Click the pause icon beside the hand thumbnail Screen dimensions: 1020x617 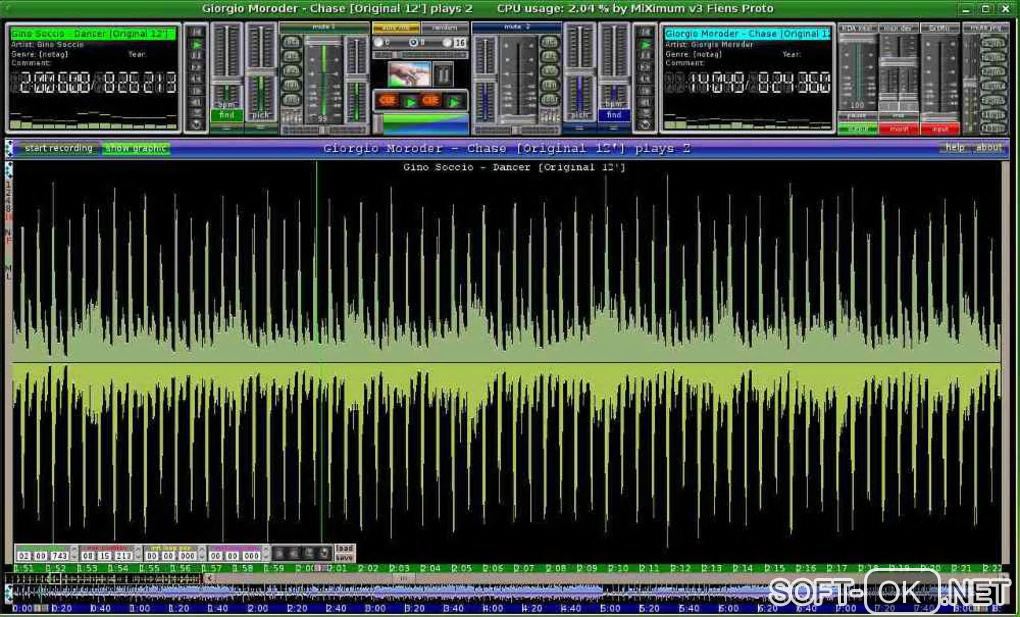(443, 74)
